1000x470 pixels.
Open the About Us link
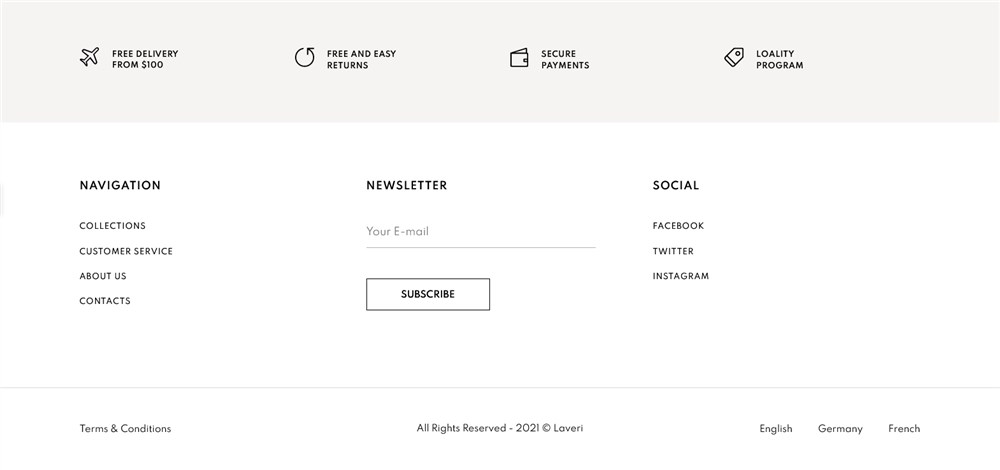(x=103, y=276)
